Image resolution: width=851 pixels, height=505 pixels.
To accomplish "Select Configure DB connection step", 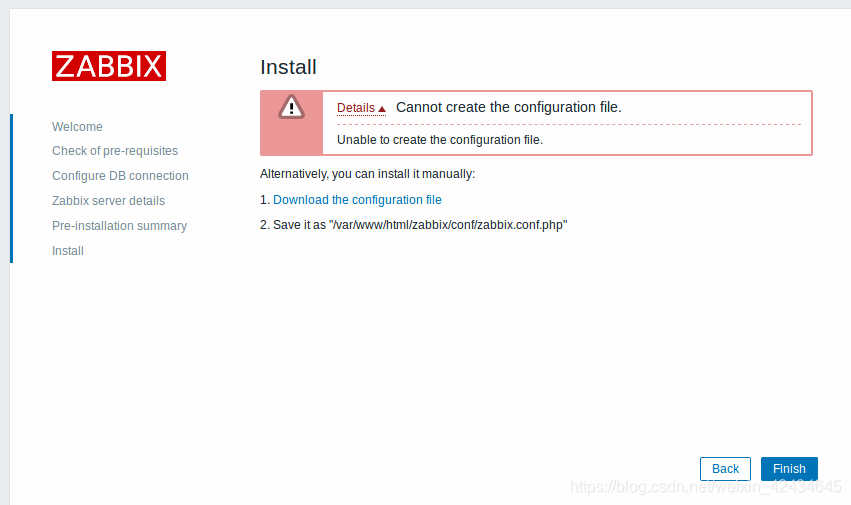I will click(x=120, y=176).
